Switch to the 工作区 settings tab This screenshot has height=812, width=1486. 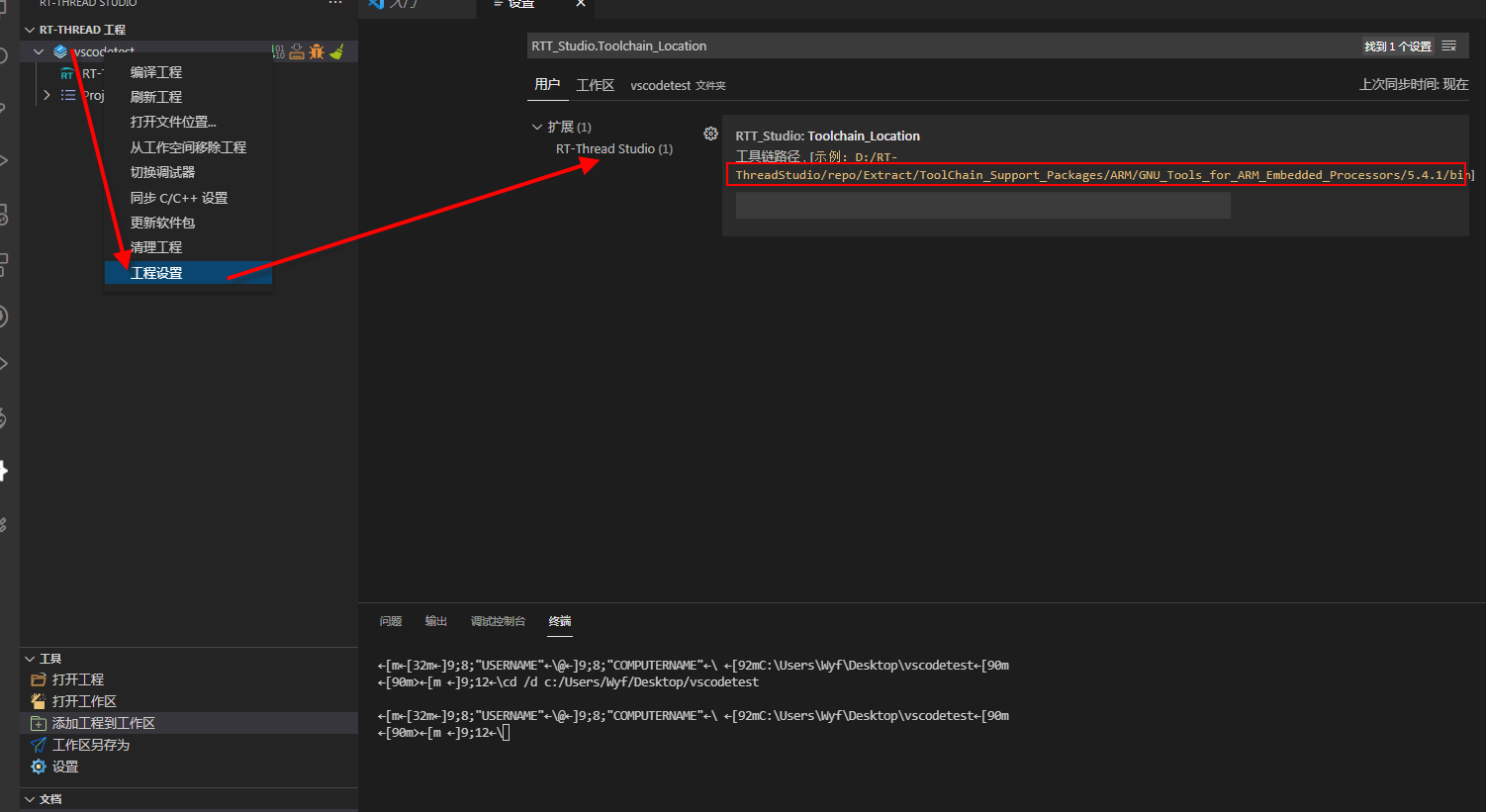click(595, 85)
